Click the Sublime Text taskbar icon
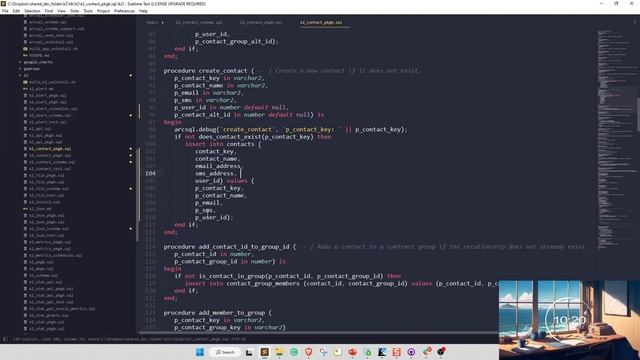Image resolution: width=640 pixels, height=360 pixels. 264,352
